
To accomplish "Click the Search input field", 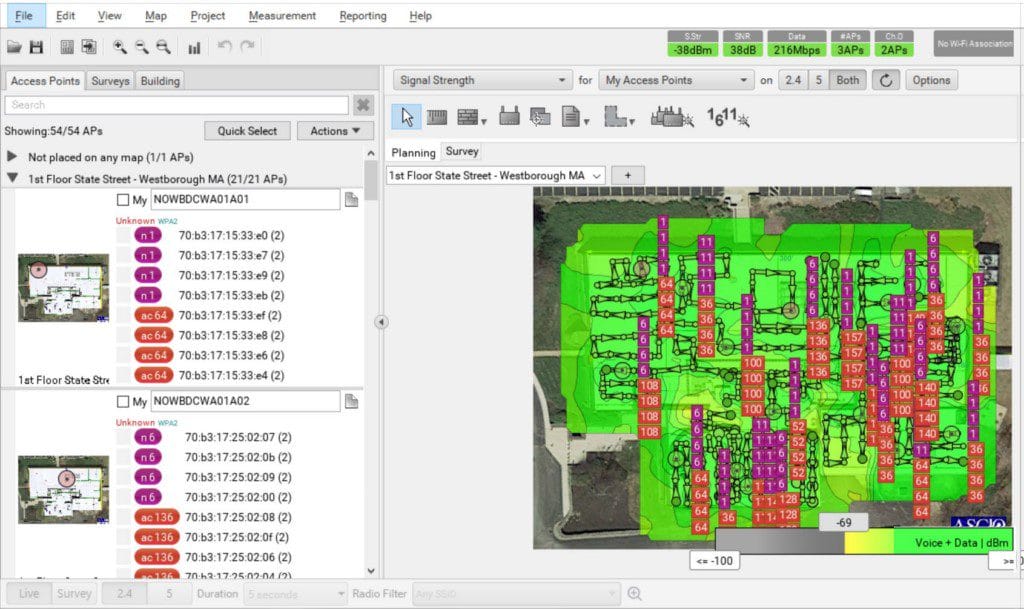I will 176,105.
